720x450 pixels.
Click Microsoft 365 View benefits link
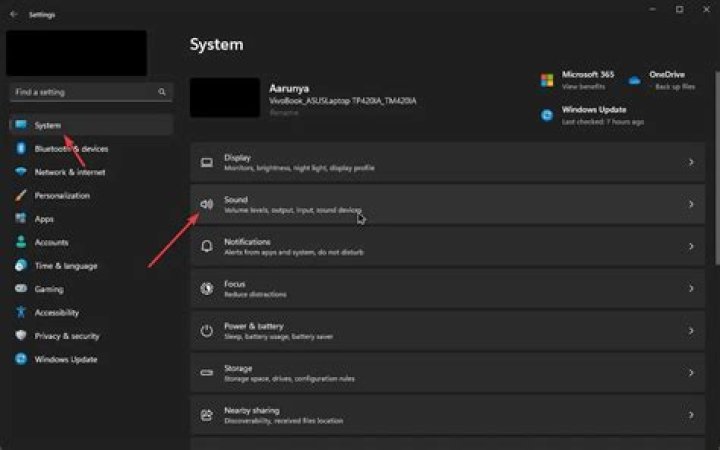[583, 87]
